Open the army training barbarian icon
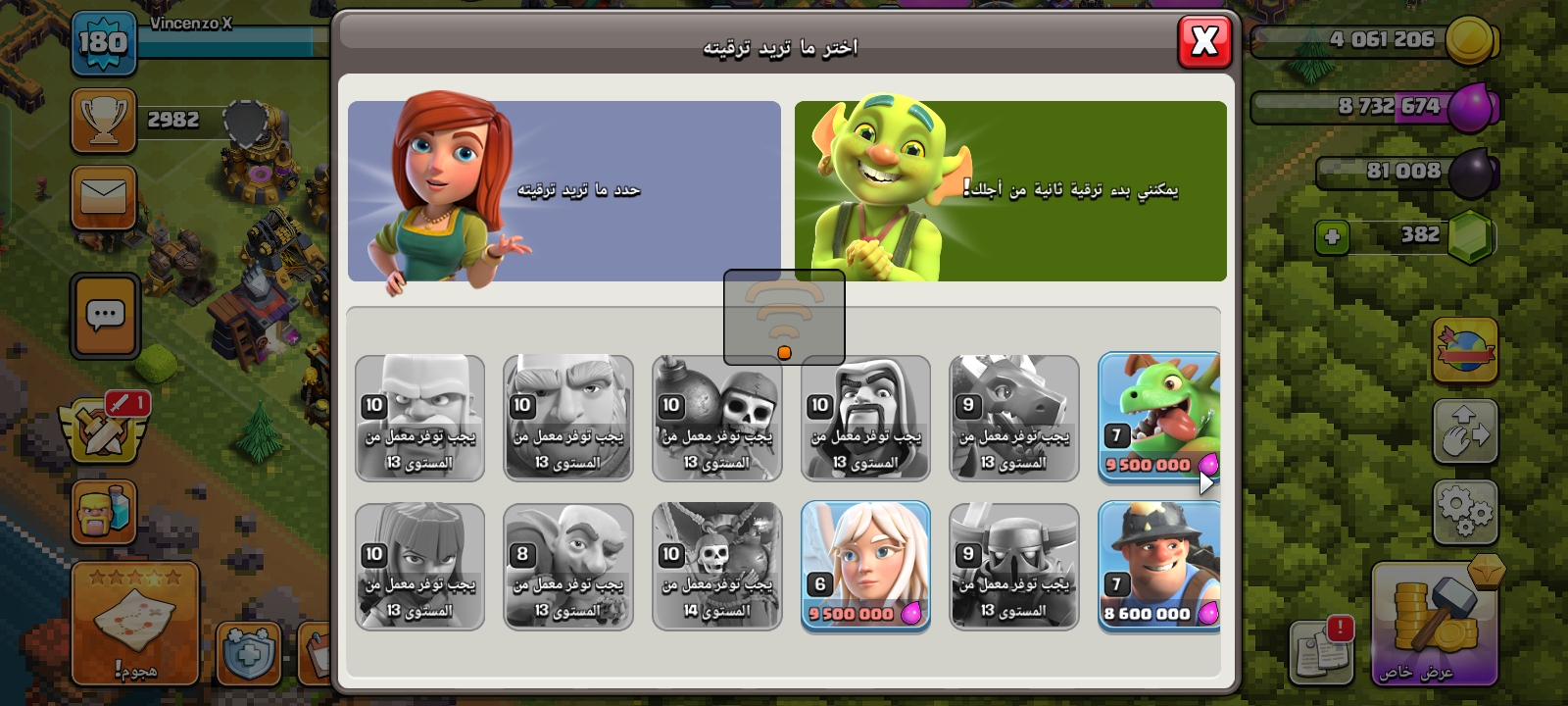 click(103, 512)
